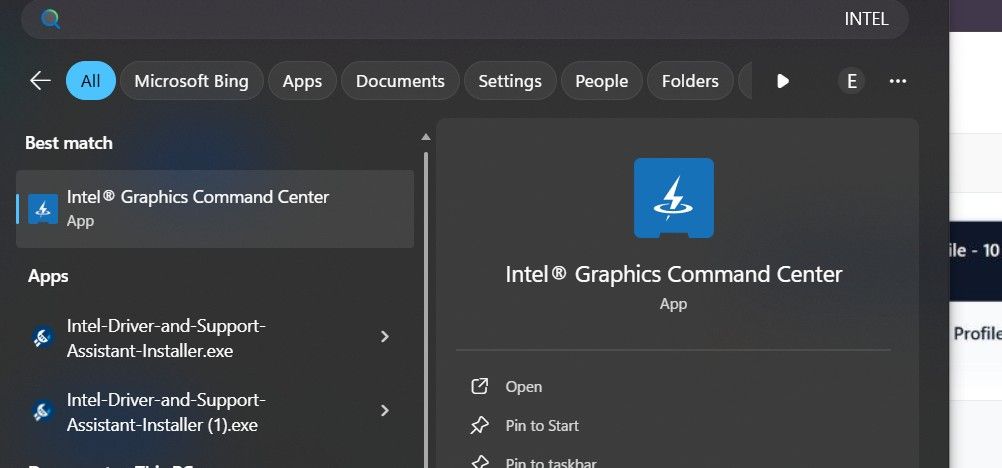Click Intel Graphics Command Center title in preview
Screen dimensions: 1002x468
click(674, 274)
